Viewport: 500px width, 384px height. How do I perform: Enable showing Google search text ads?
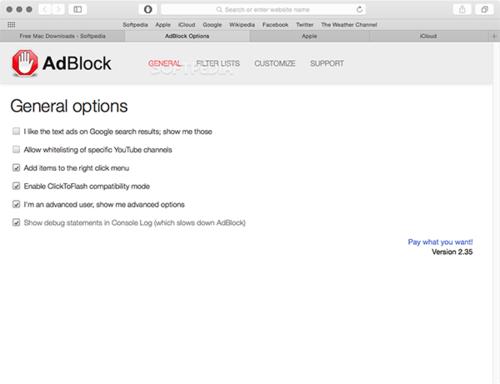point(16,131)
